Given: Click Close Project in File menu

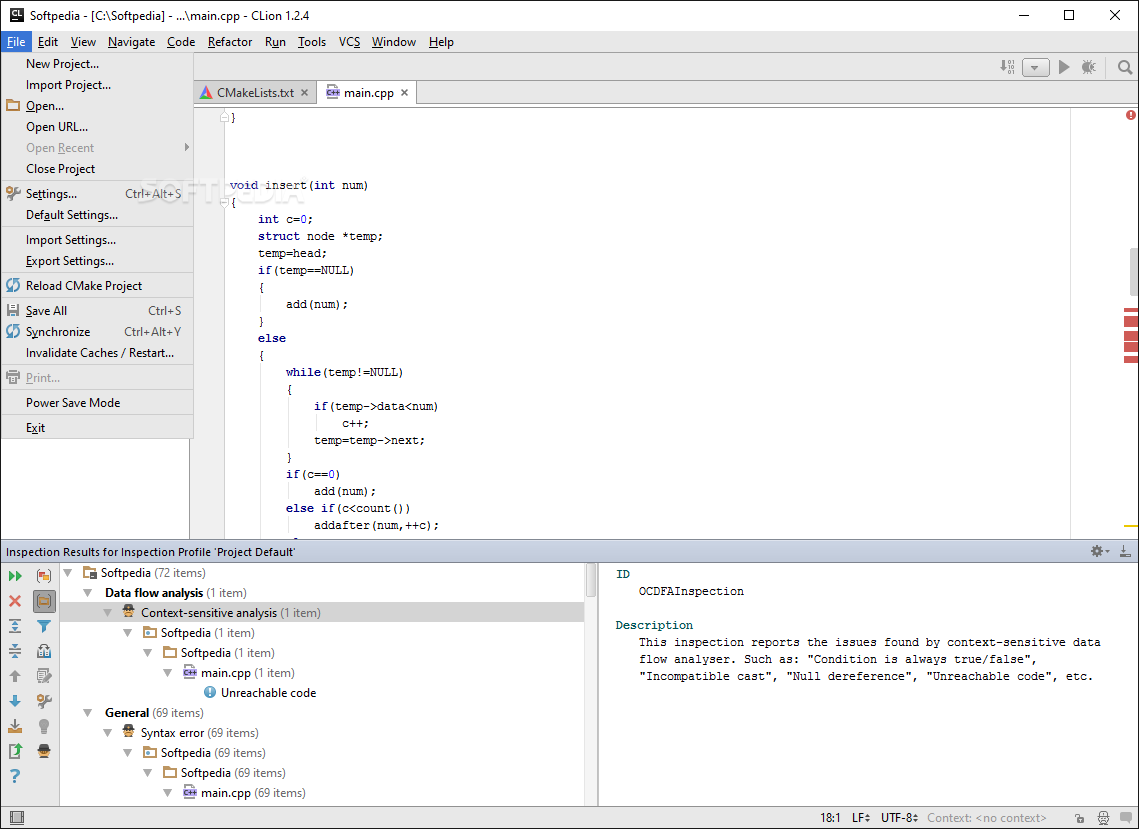Looking at the screenshot, I should coord(97,169).
